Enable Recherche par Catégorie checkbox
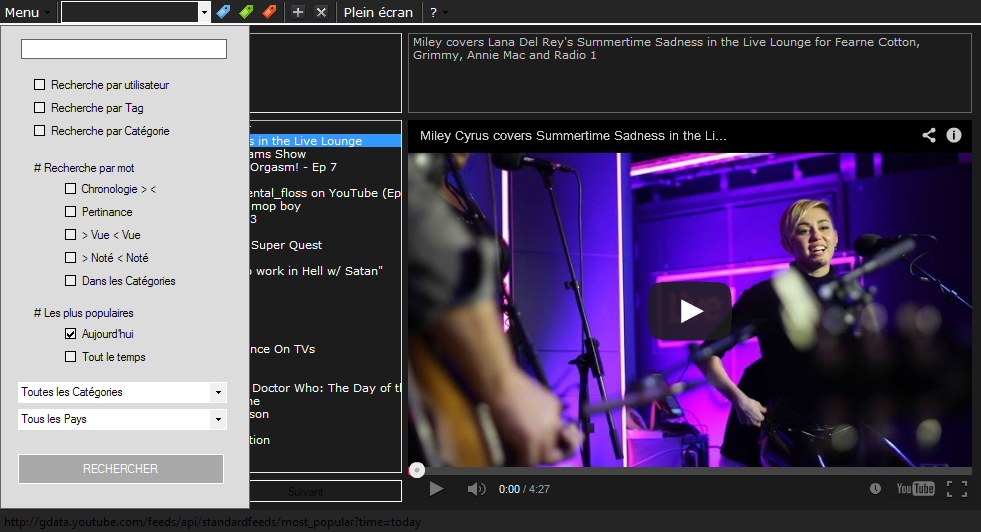981x532 pixels. click(39, 131)
